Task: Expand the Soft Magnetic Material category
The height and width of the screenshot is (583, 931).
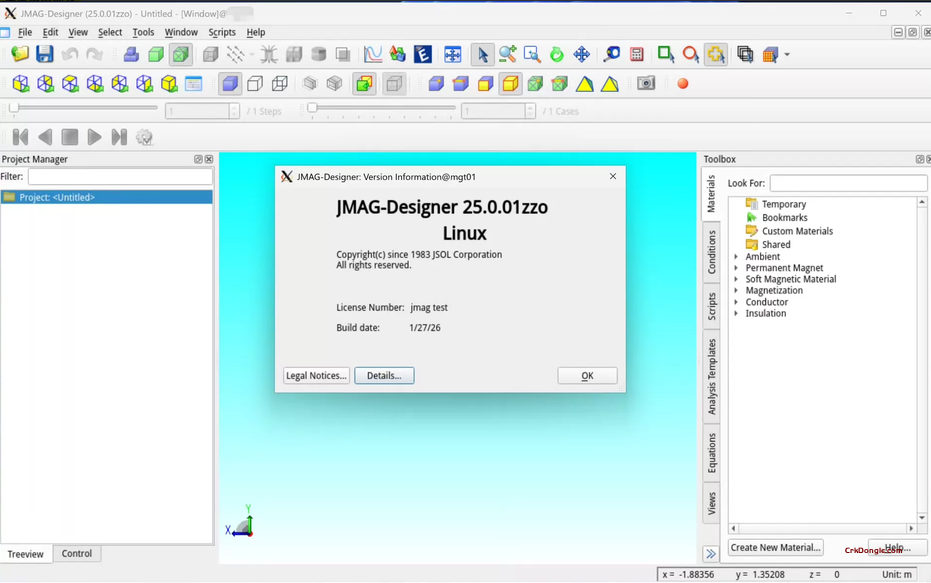Action: (736, 279)
